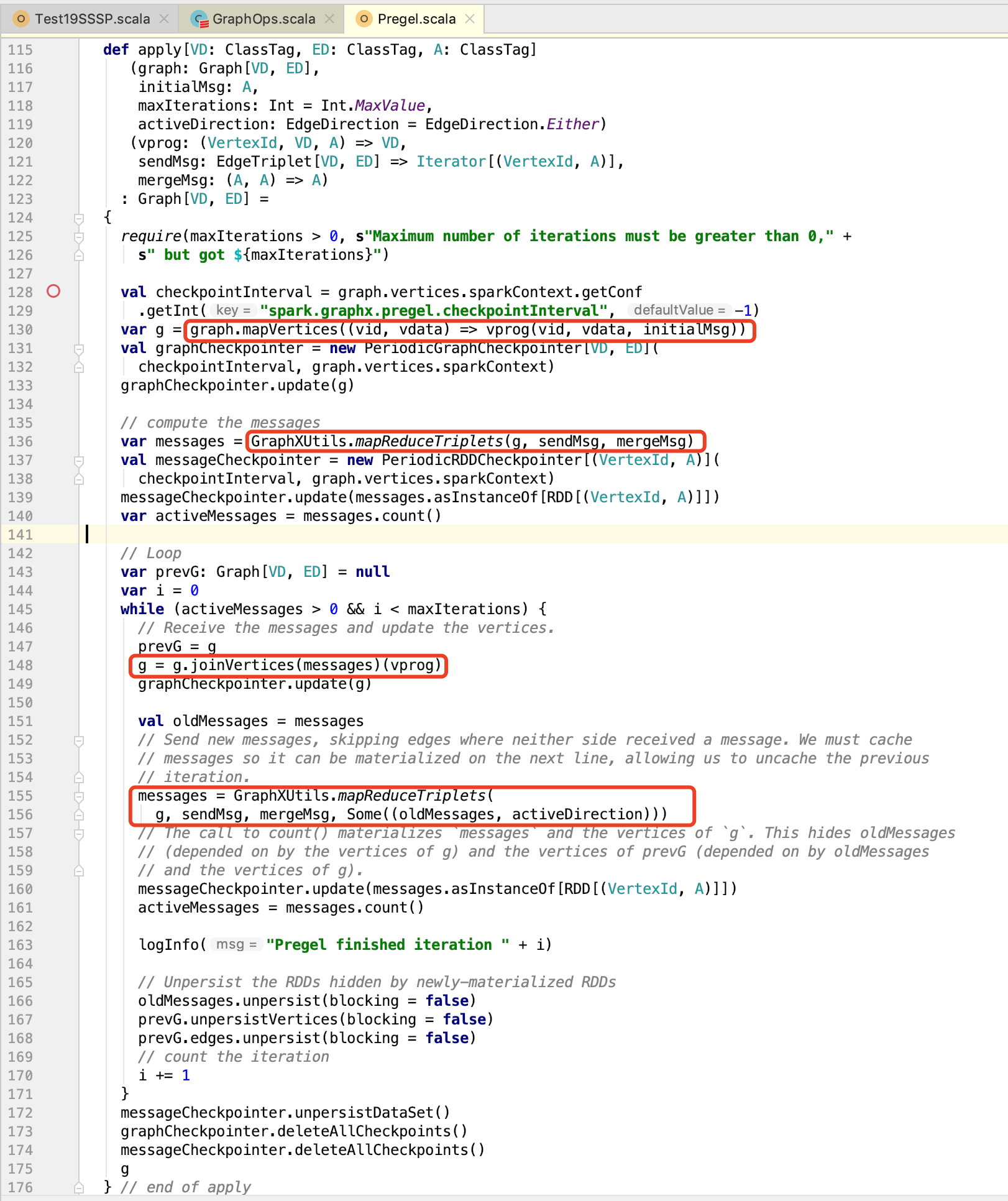Toggle the breakpoint at line 128
This screenshot has width=1008, height=1201.
53,291
